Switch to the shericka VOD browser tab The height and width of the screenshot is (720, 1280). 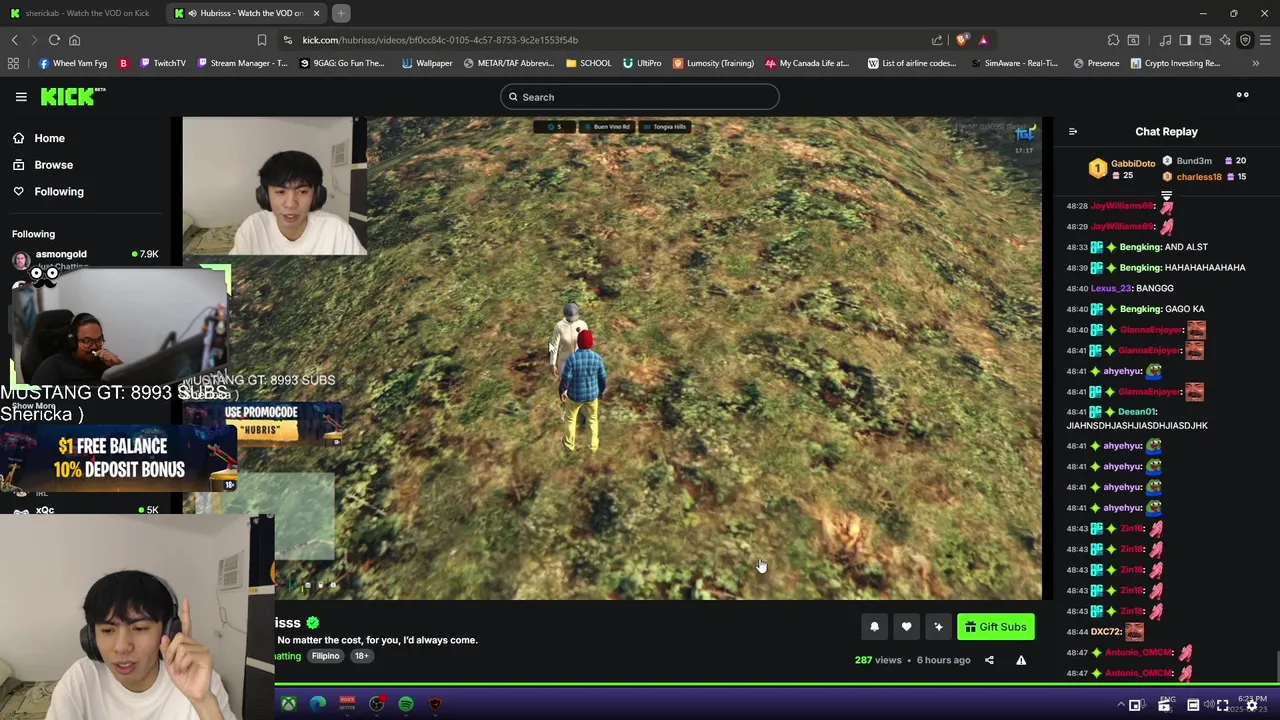(x=80, y=13)
